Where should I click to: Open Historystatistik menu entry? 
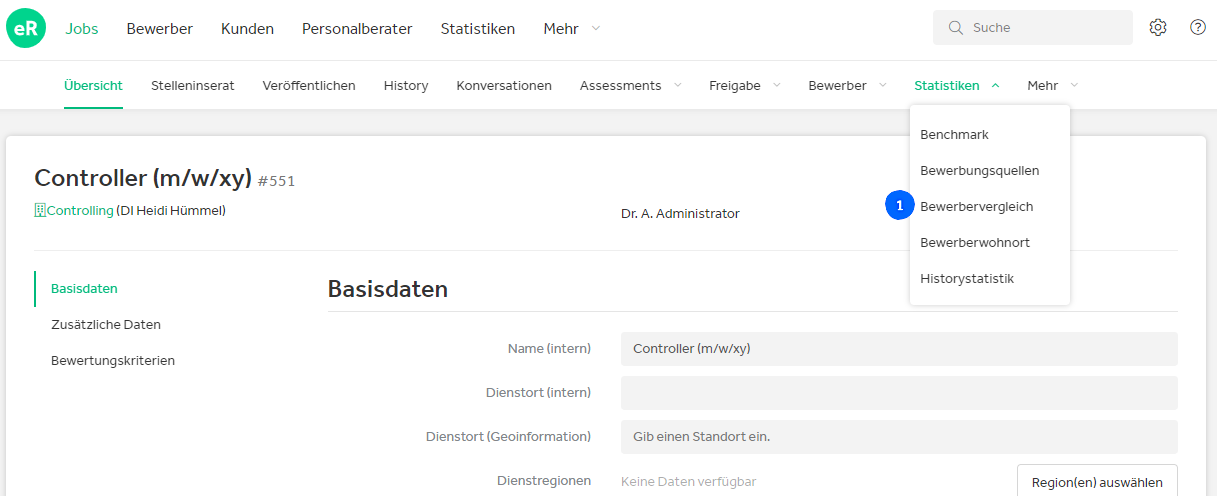coord(967,279)
